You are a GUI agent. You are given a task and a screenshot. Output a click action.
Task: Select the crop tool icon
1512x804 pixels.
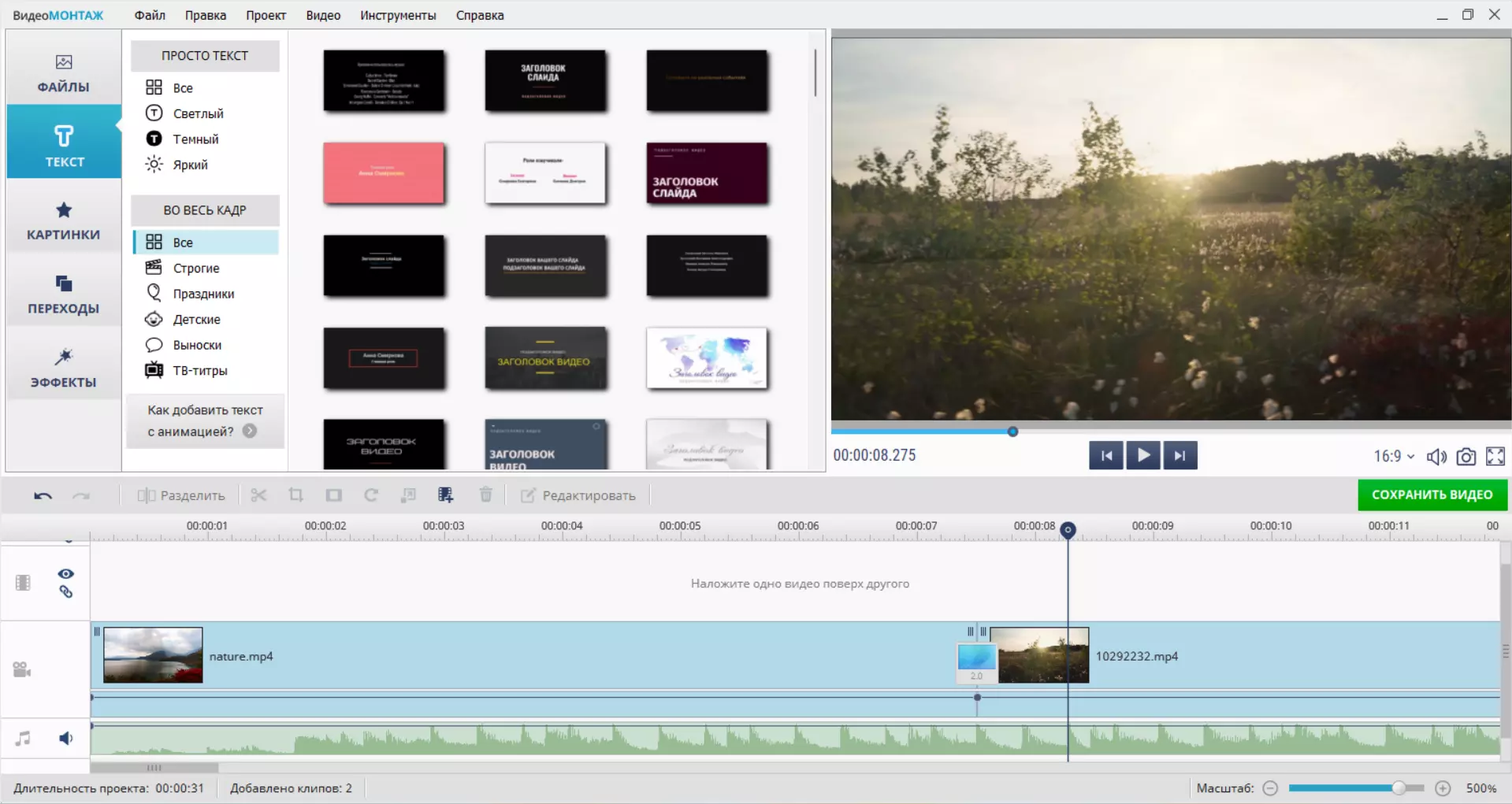click(x=295, y=495)
